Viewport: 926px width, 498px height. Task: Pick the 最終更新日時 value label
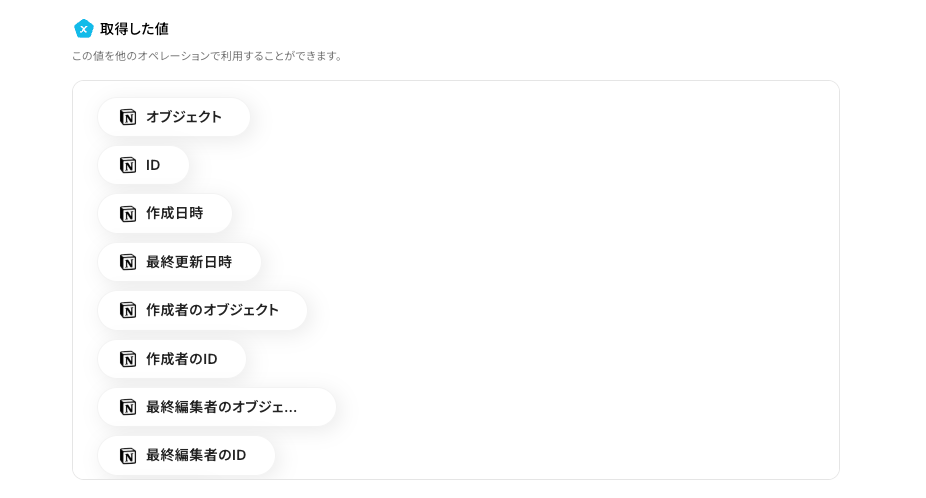coord(189,262)
